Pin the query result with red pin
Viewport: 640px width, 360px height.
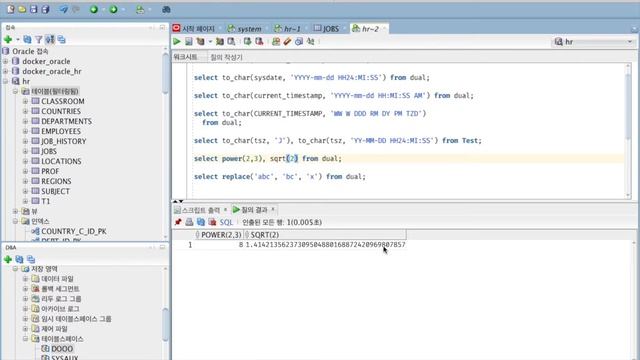pyautogui.click(x=178, y=222)
